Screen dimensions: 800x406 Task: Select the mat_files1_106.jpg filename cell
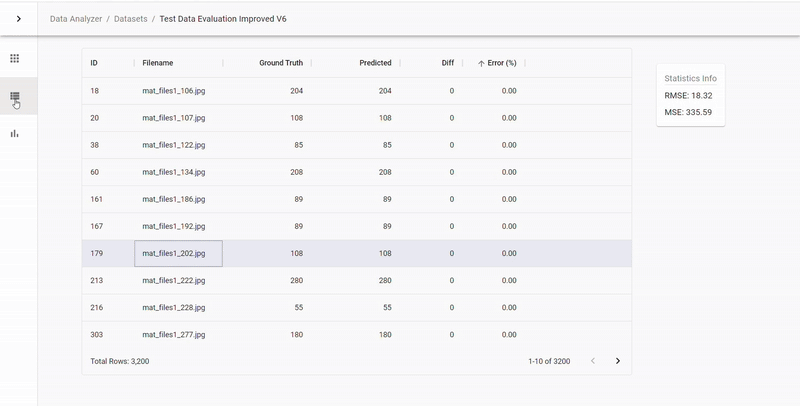point(179,91)
